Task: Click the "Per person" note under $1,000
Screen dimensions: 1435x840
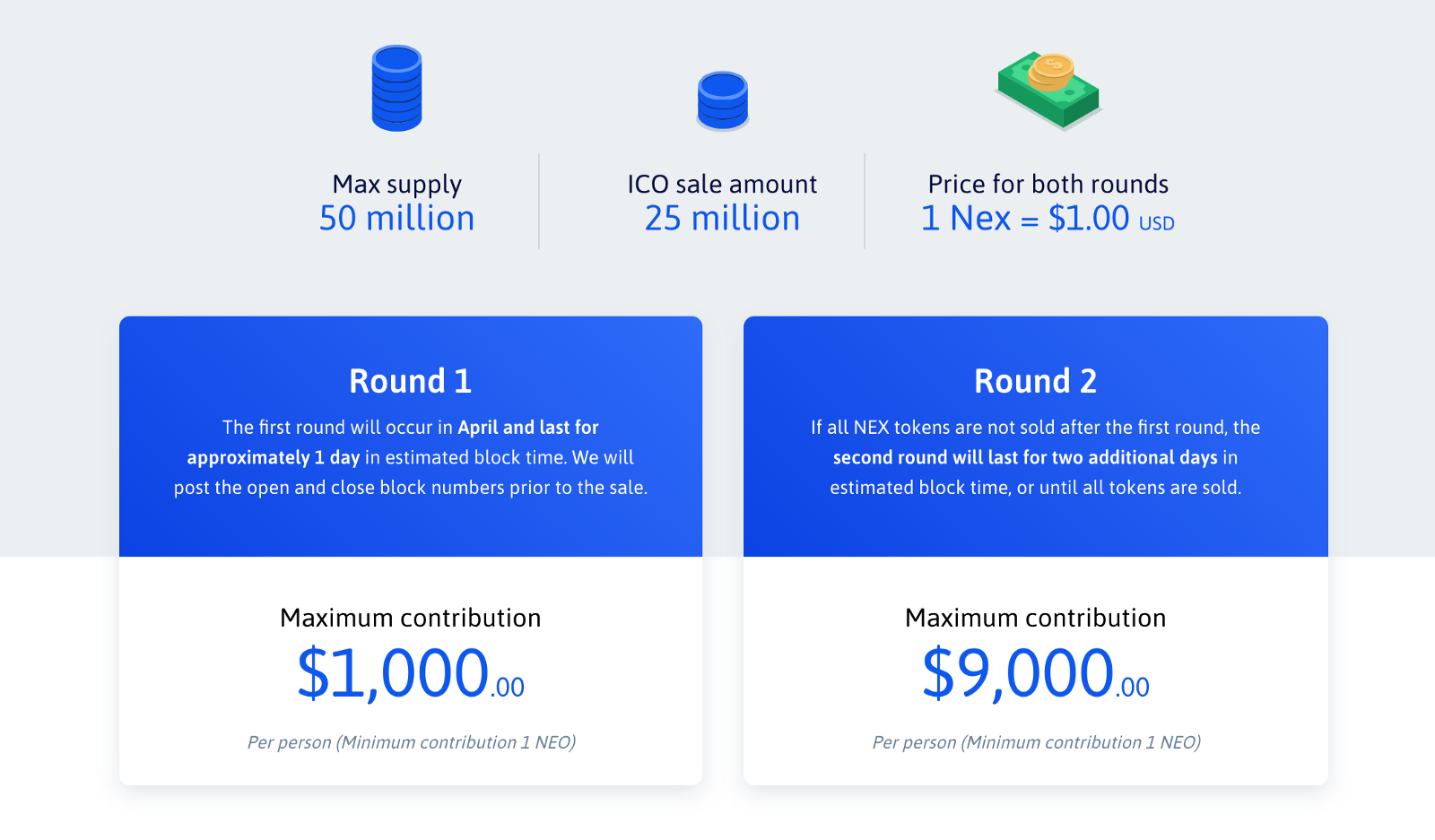Action: click(411, 742)
